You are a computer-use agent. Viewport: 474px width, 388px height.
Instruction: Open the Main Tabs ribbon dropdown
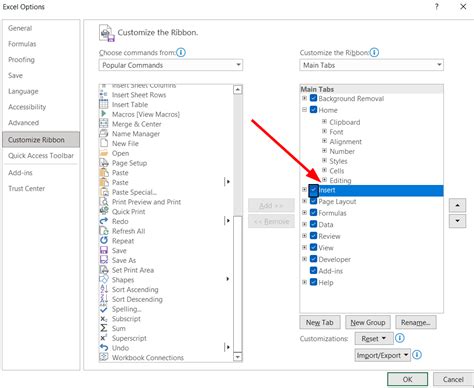point(371,65)
